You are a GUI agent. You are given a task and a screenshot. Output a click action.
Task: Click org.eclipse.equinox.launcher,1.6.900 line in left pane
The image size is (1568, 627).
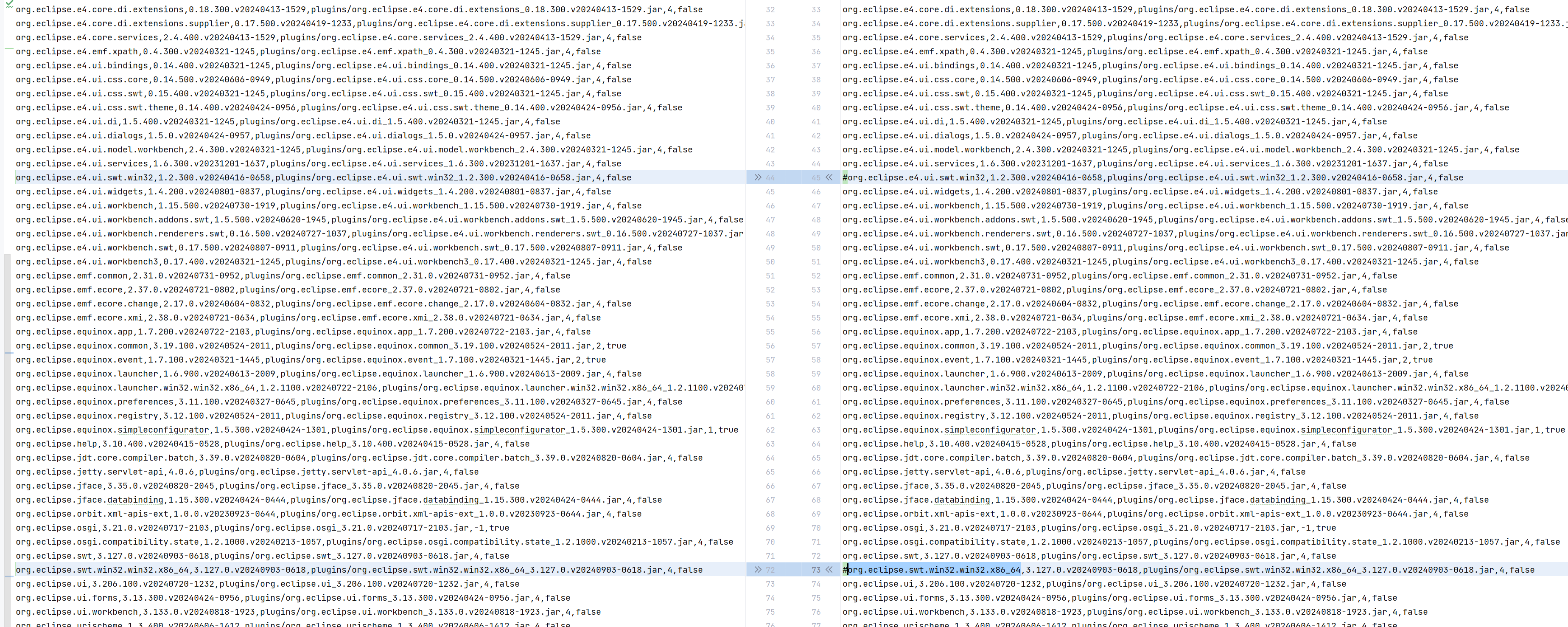(x=329, y=374)
